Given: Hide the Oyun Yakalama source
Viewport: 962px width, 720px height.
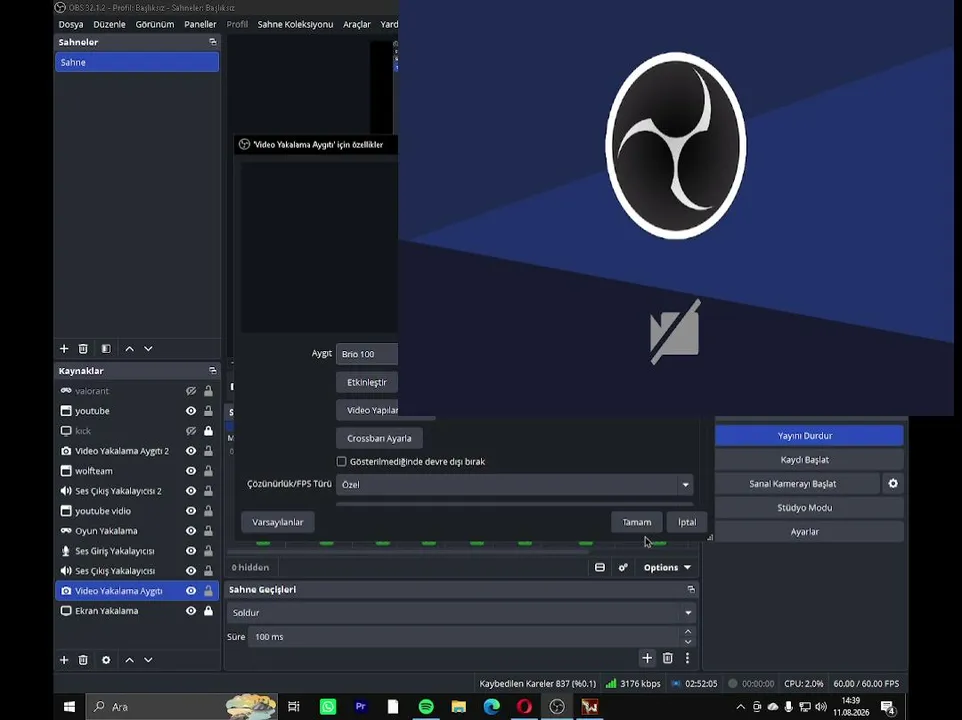Looking at the screenshot, I should 191,530.
